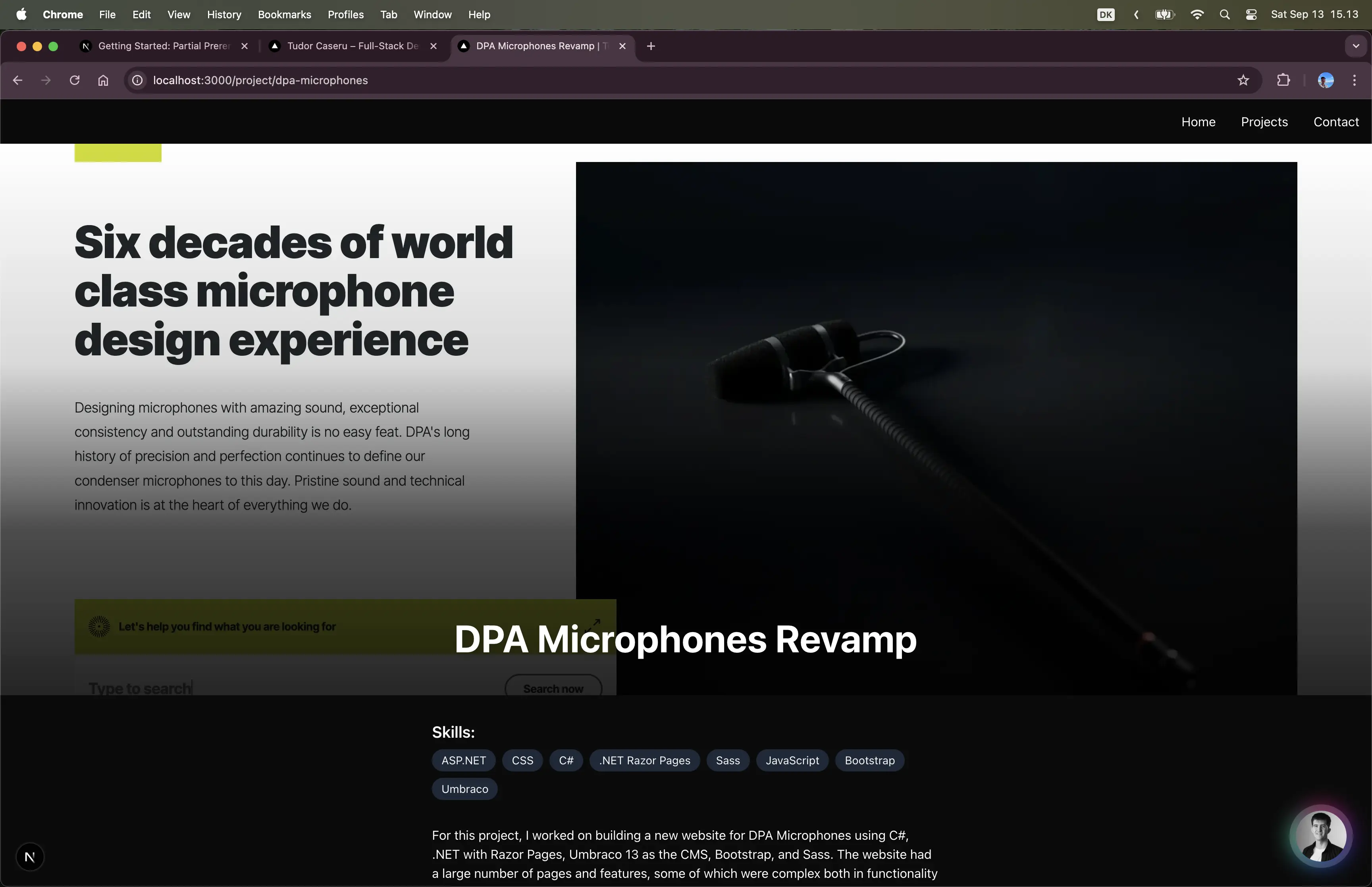Open the Chrome profile avatar
The width and height of the screenshot is (1372, 887).
click(x=1326, y=80)
